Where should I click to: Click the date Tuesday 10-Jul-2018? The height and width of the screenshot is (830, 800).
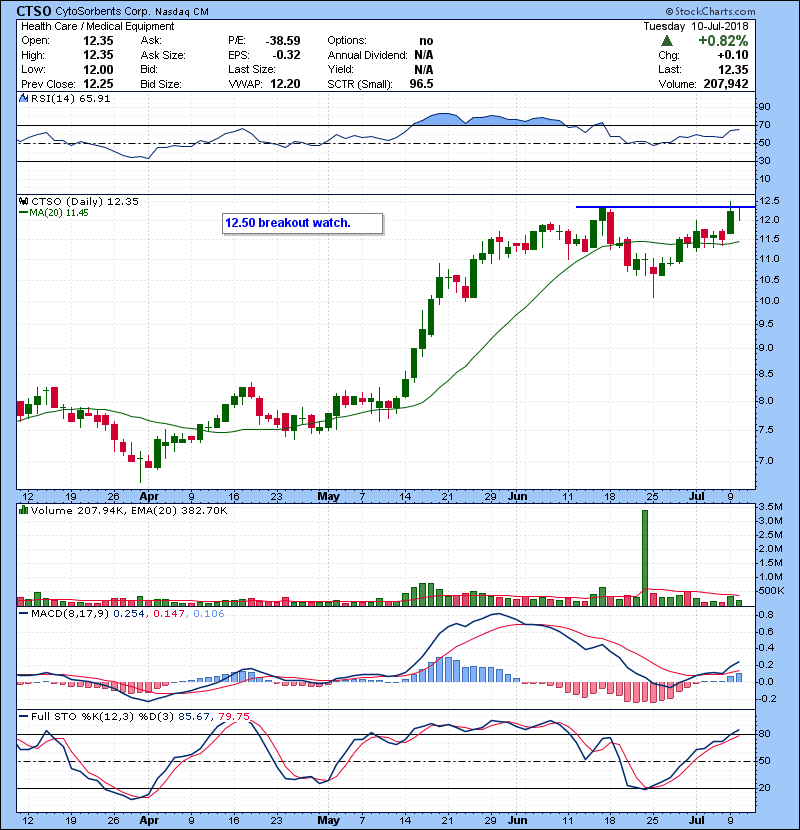pyautogui.click(x=696, y=26)
